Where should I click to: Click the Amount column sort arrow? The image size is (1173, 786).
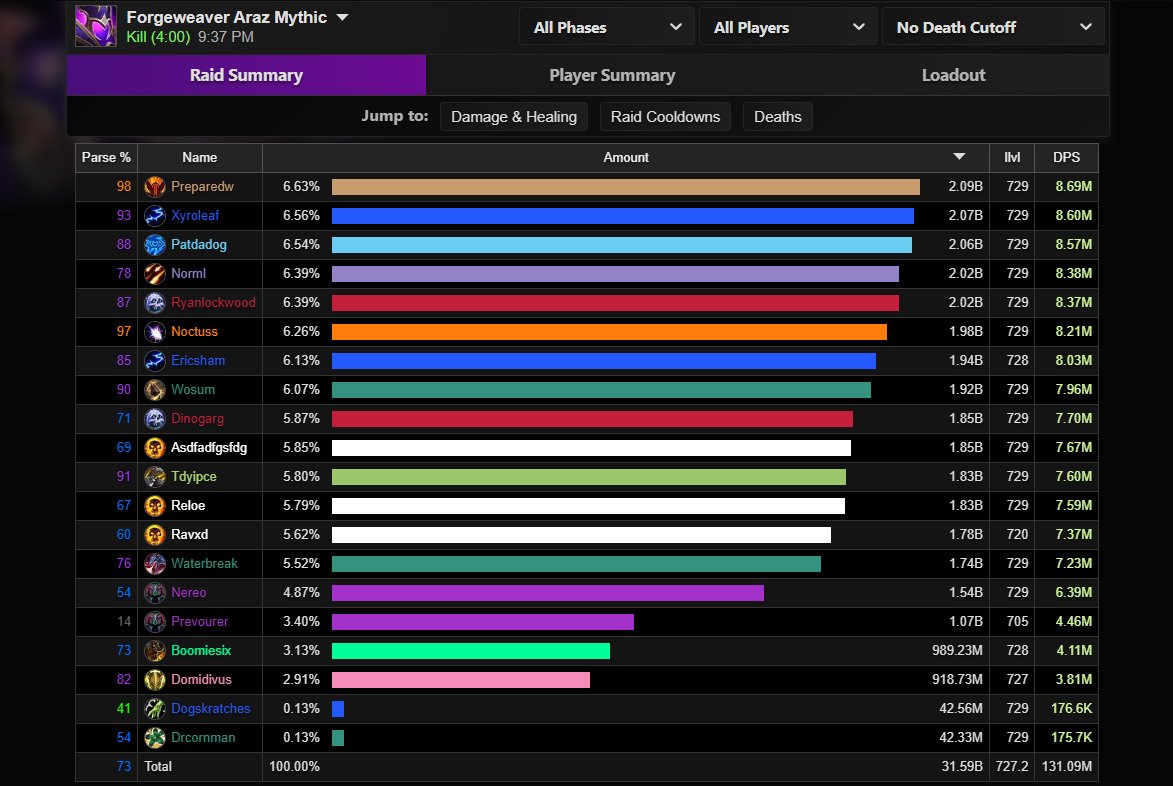click(x=959, y=157)
